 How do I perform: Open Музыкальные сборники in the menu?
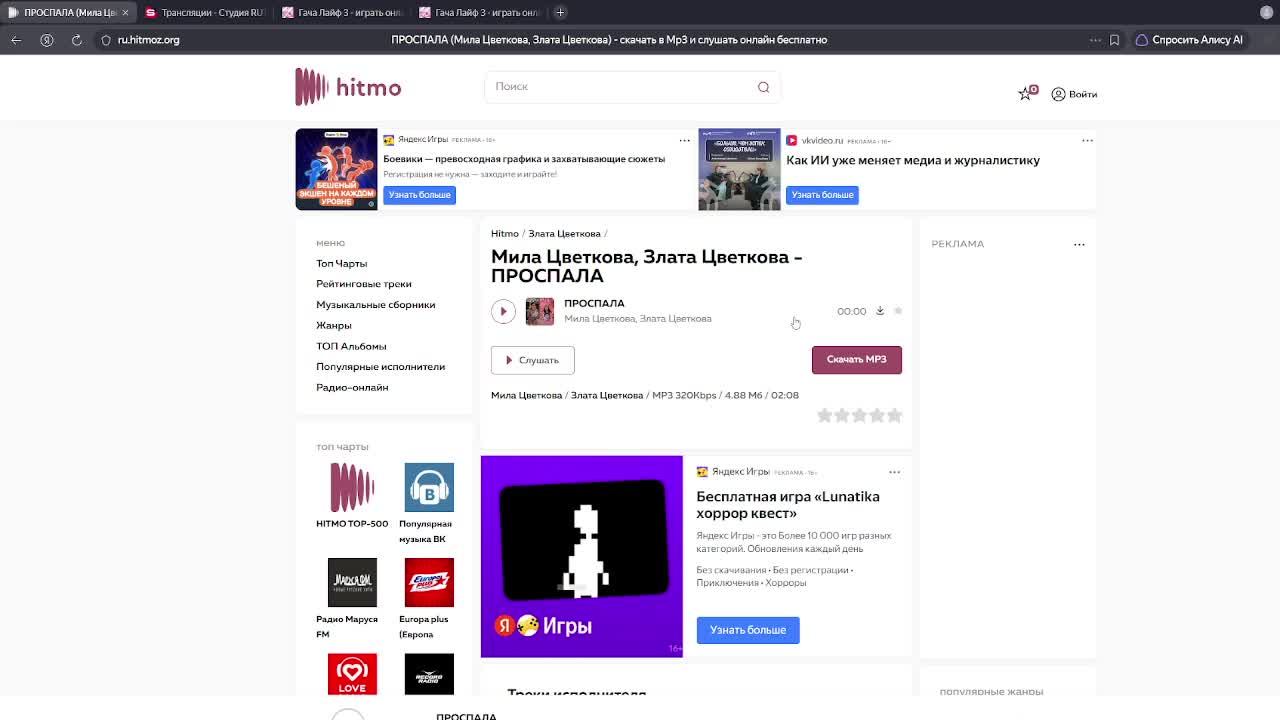pos(376,304)
